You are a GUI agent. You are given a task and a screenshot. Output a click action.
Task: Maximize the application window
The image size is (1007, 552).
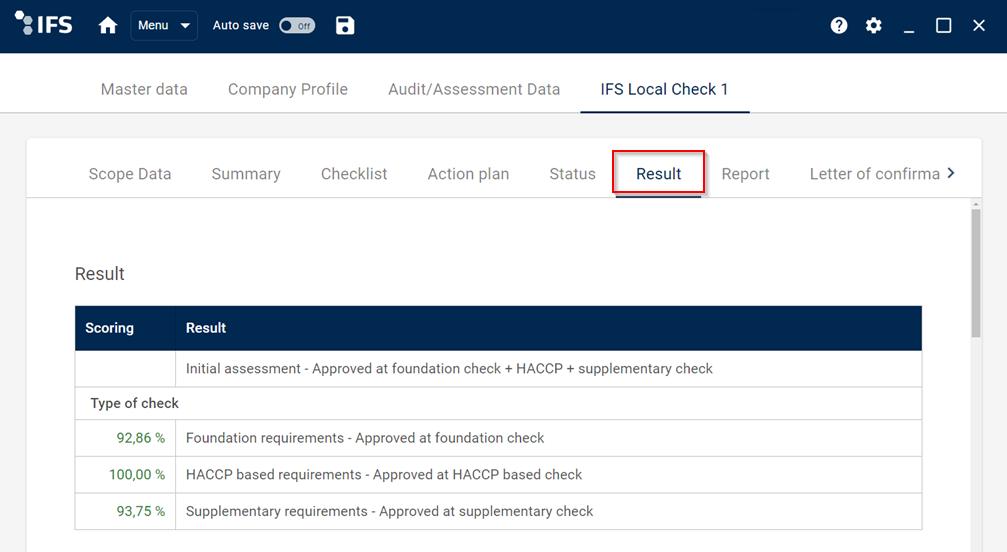pyautogui.click(x=943, y=26)
